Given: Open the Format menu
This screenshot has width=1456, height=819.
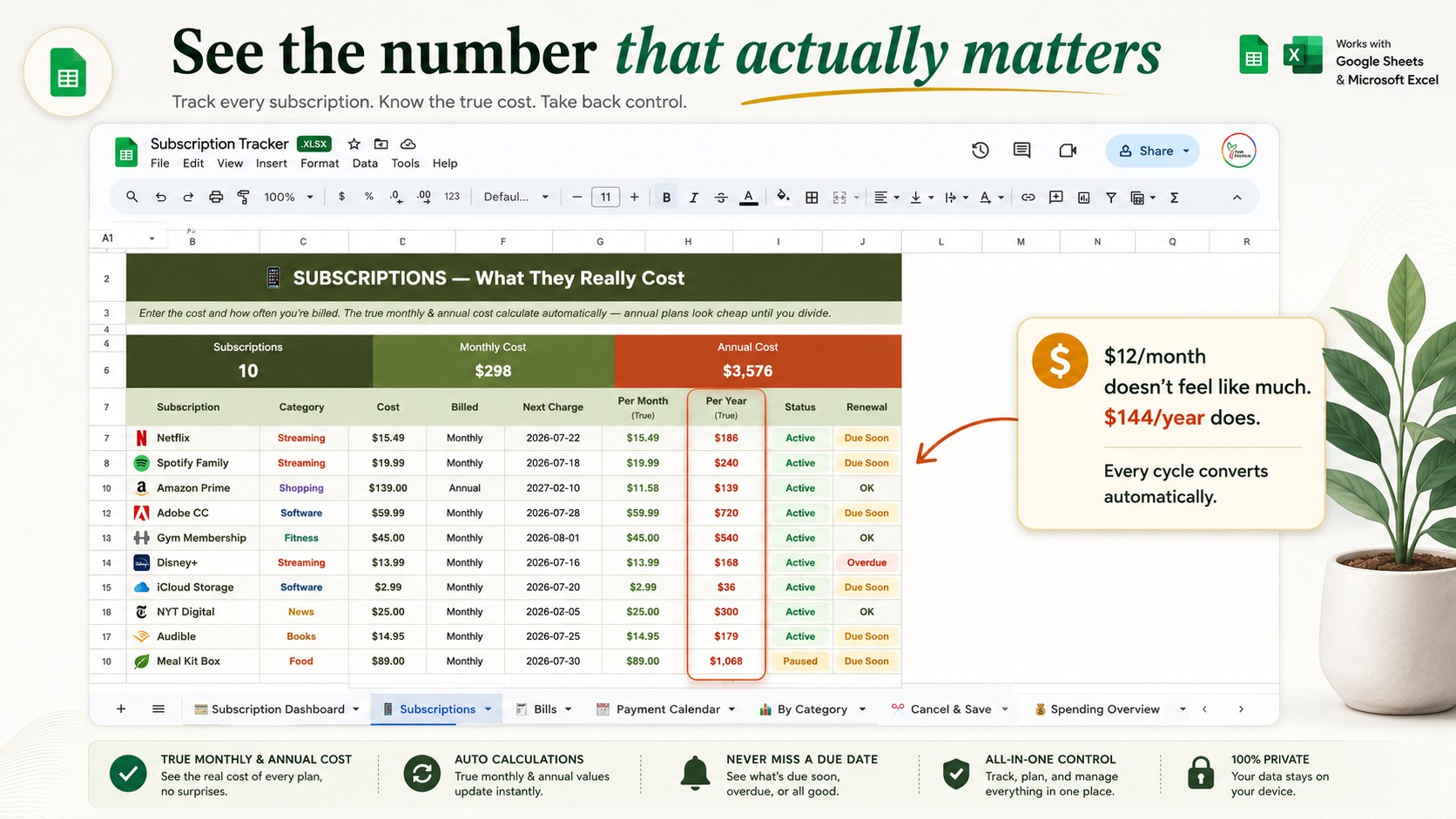Looking at the screenshot, I should pos(320,164).
